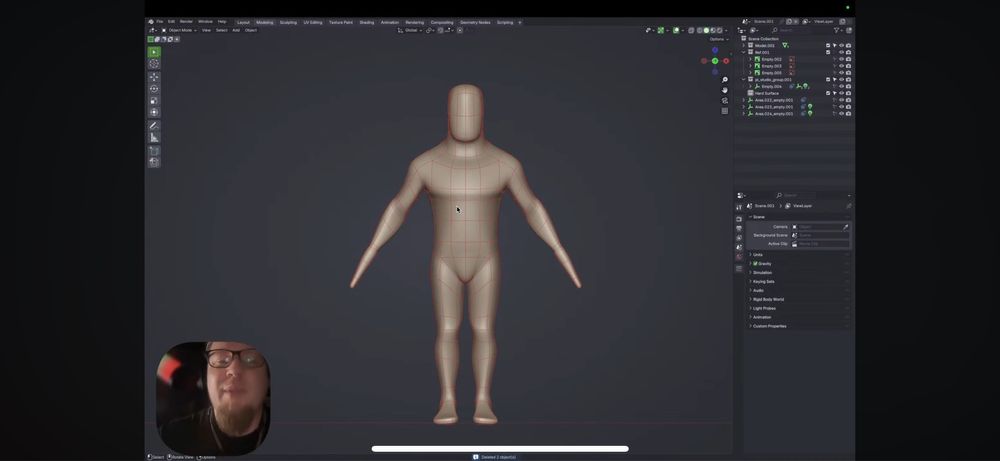Image resolution: width=1000 pixels, height=461 pixels.
Task: Open the Blender logo menu
Action: (x=151, y=22)
